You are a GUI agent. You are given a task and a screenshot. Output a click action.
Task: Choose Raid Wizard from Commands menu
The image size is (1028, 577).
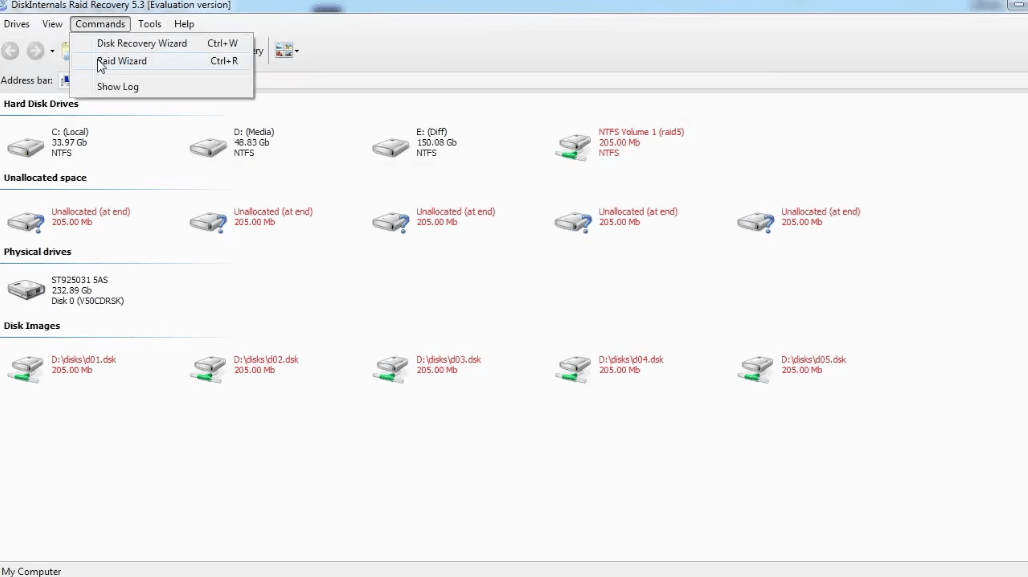point(122,61)
